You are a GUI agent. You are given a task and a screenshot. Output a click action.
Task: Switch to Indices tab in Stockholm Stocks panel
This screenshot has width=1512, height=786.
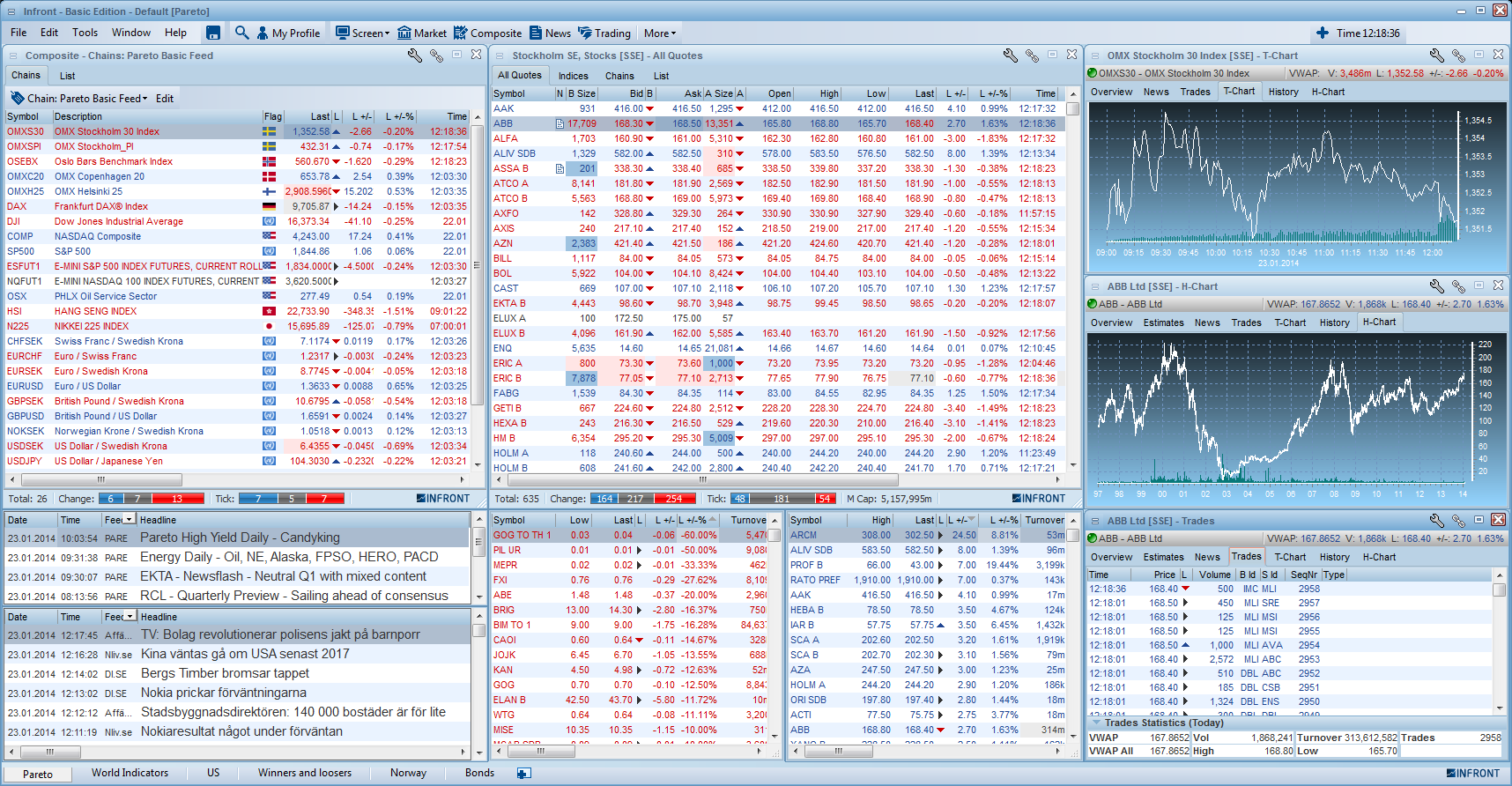[x=573, y=76]
